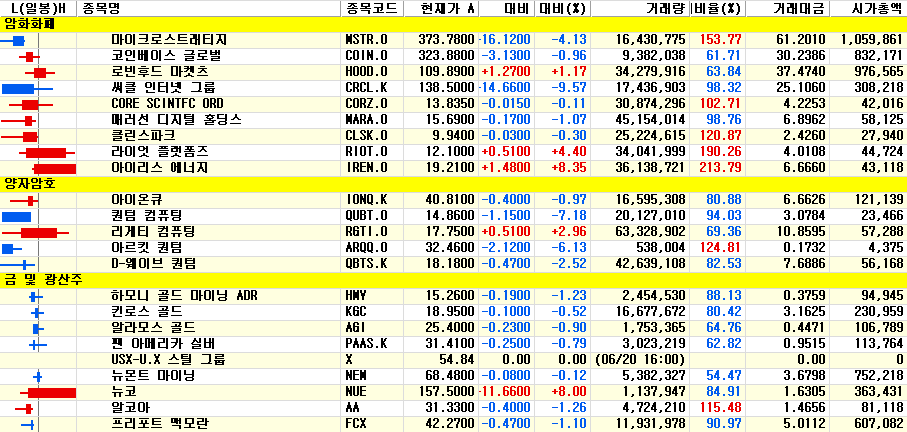Select 라이엇 플랫폼즈 stock name
The width and height of the screenshot is (907, 432).
(x=160, y=152)
